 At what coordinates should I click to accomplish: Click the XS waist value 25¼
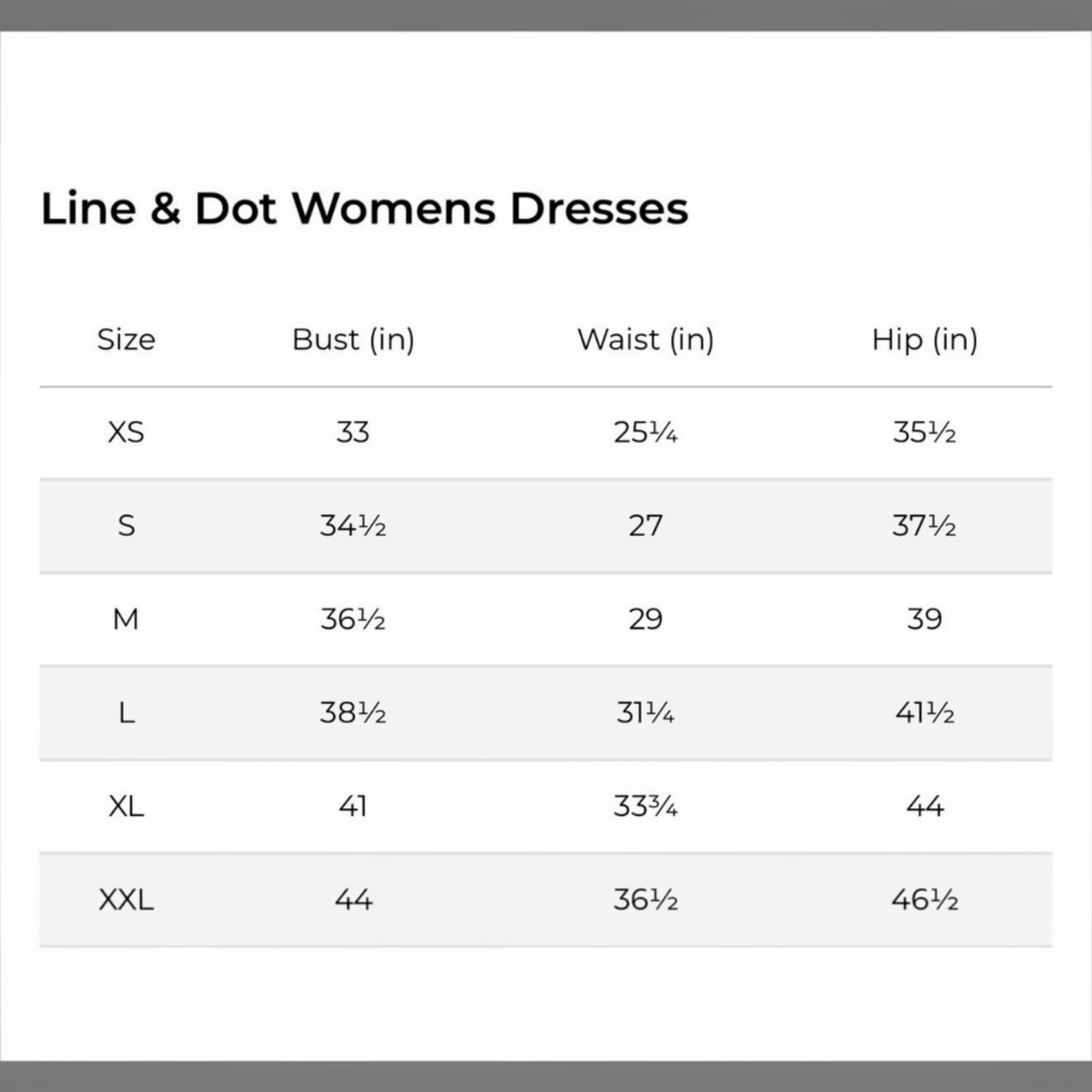point(645,432)
